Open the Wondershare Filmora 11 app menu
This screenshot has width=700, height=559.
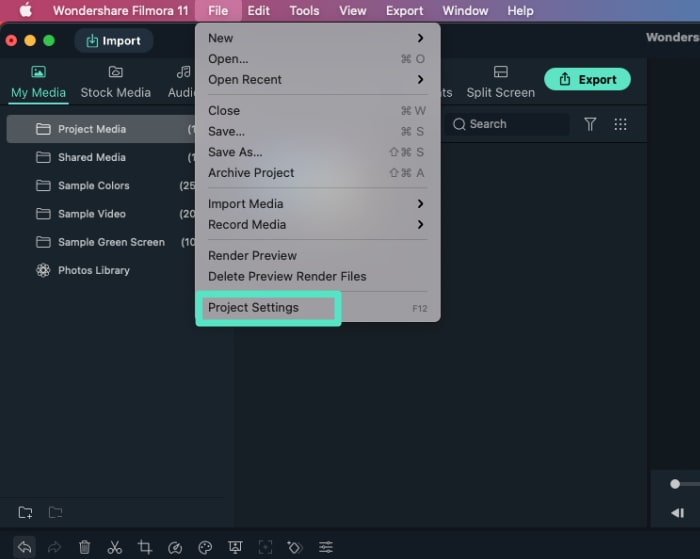(x=121, y=10)
